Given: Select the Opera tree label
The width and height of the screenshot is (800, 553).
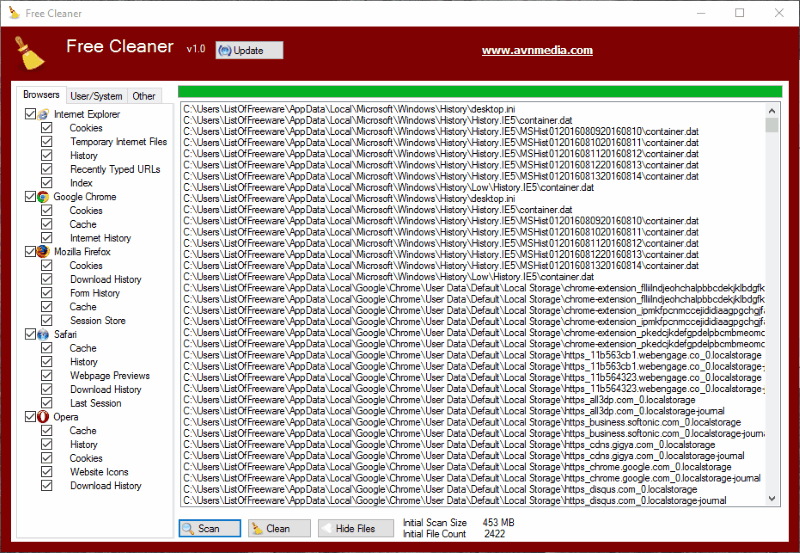Looking at the screenshot, I should coord(66,417).
